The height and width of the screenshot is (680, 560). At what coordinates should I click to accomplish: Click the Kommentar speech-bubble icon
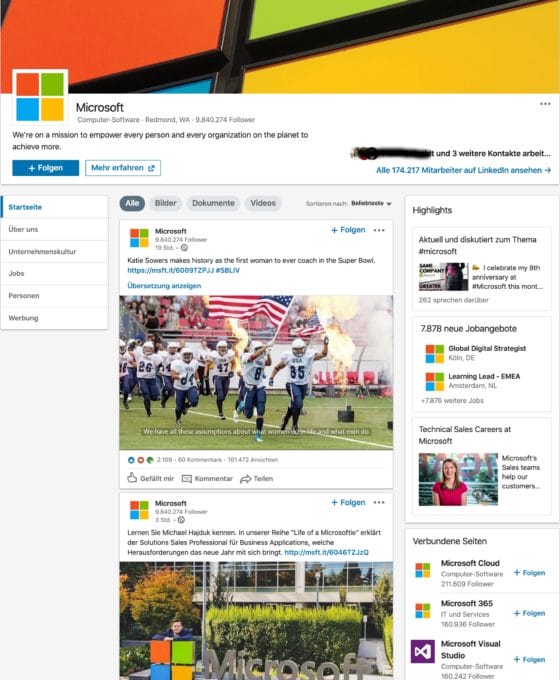187,479
